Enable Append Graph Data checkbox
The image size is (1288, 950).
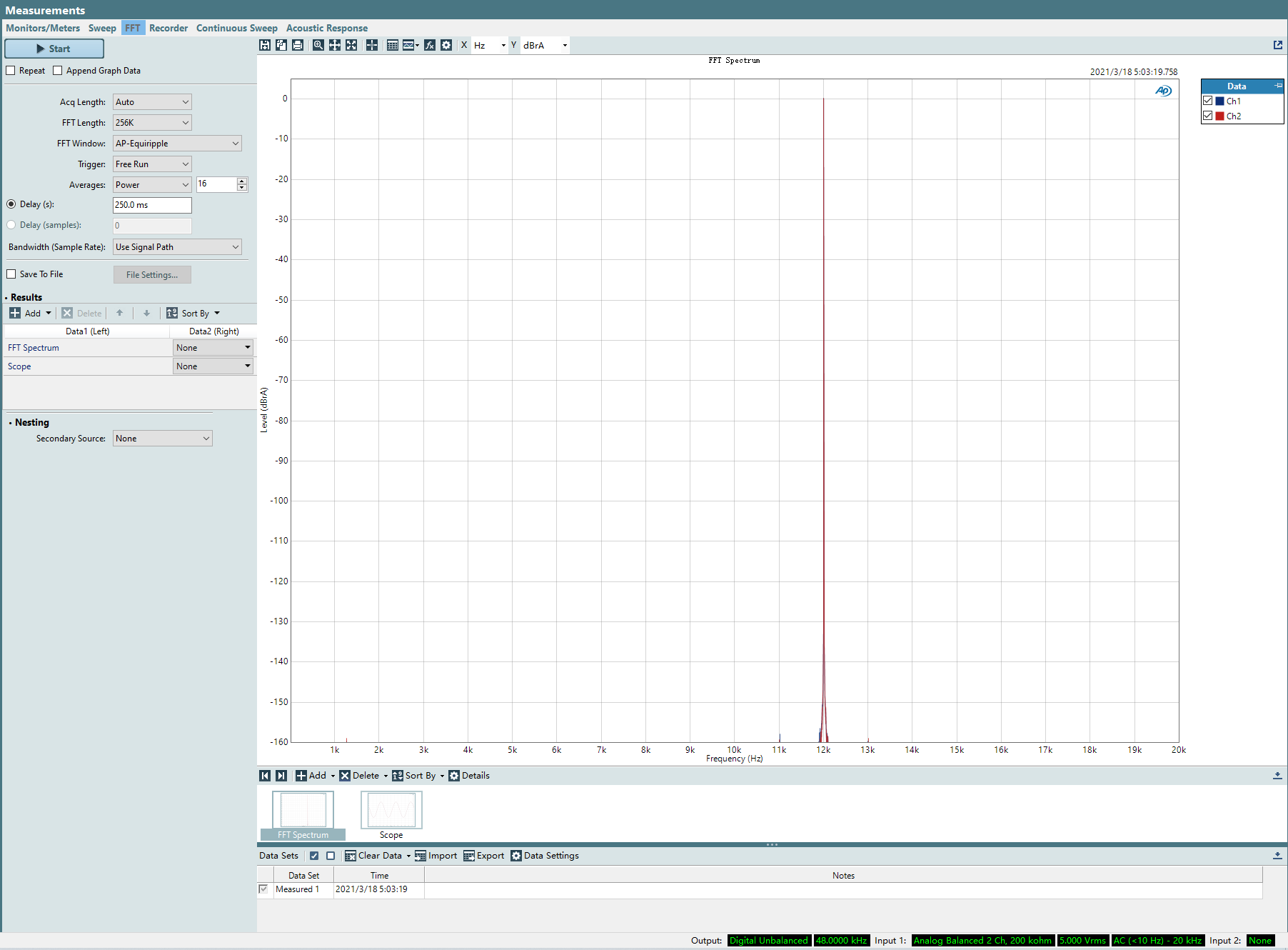[x=58, y=71]
